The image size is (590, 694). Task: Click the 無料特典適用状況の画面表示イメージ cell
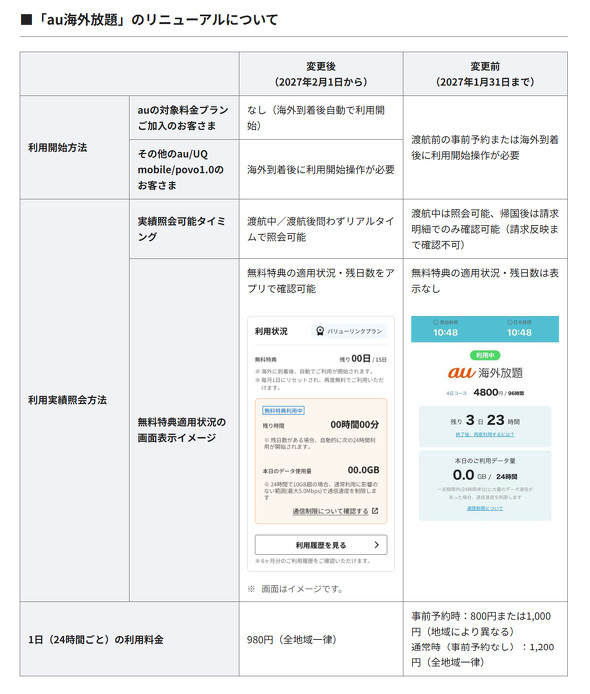point(184,430)
